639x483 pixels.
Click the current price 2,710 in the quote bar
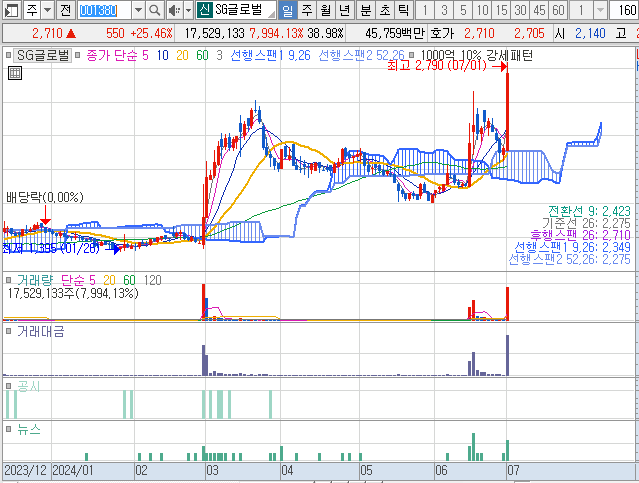[47, 33]
